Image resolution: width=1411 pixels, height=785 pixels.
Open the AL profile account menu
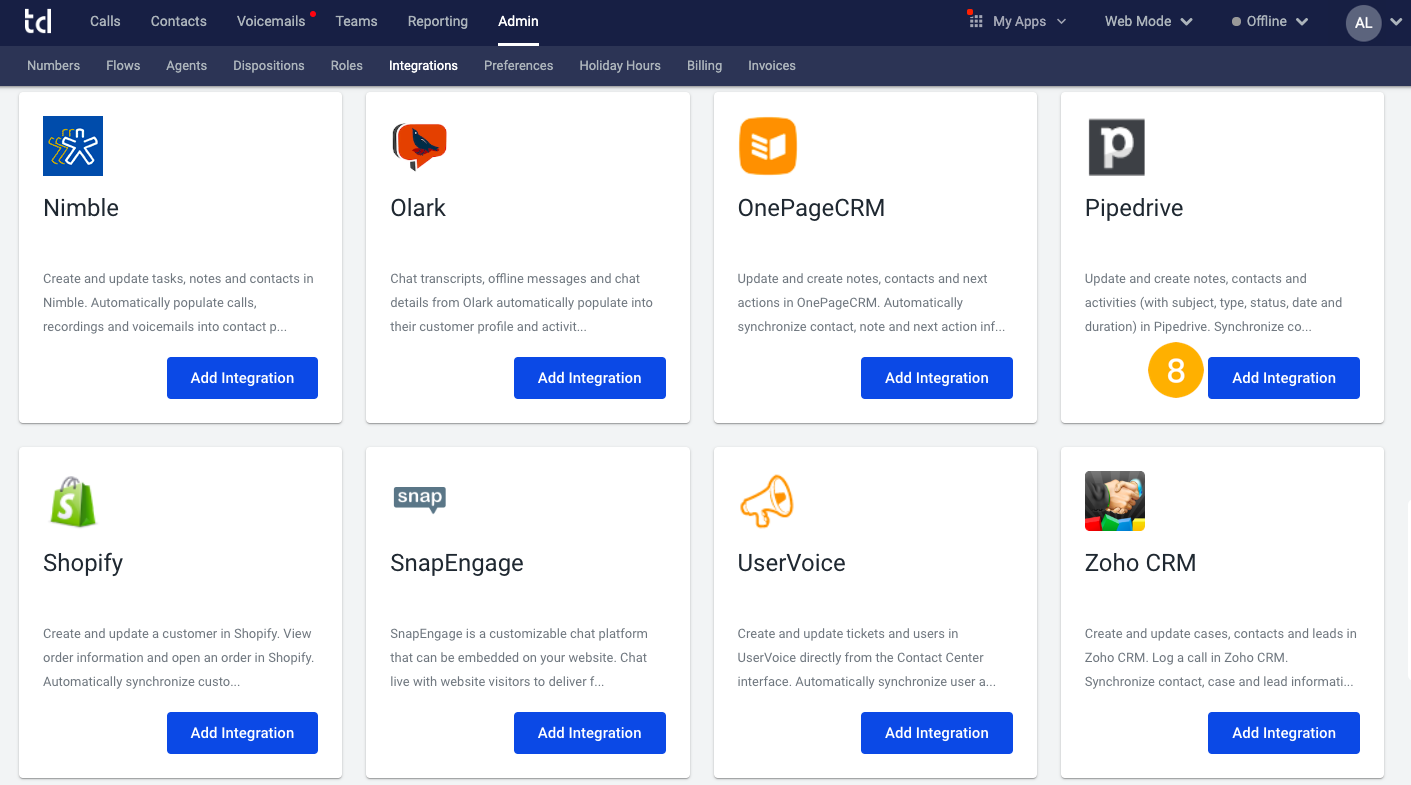click(x=1363, y=21)
